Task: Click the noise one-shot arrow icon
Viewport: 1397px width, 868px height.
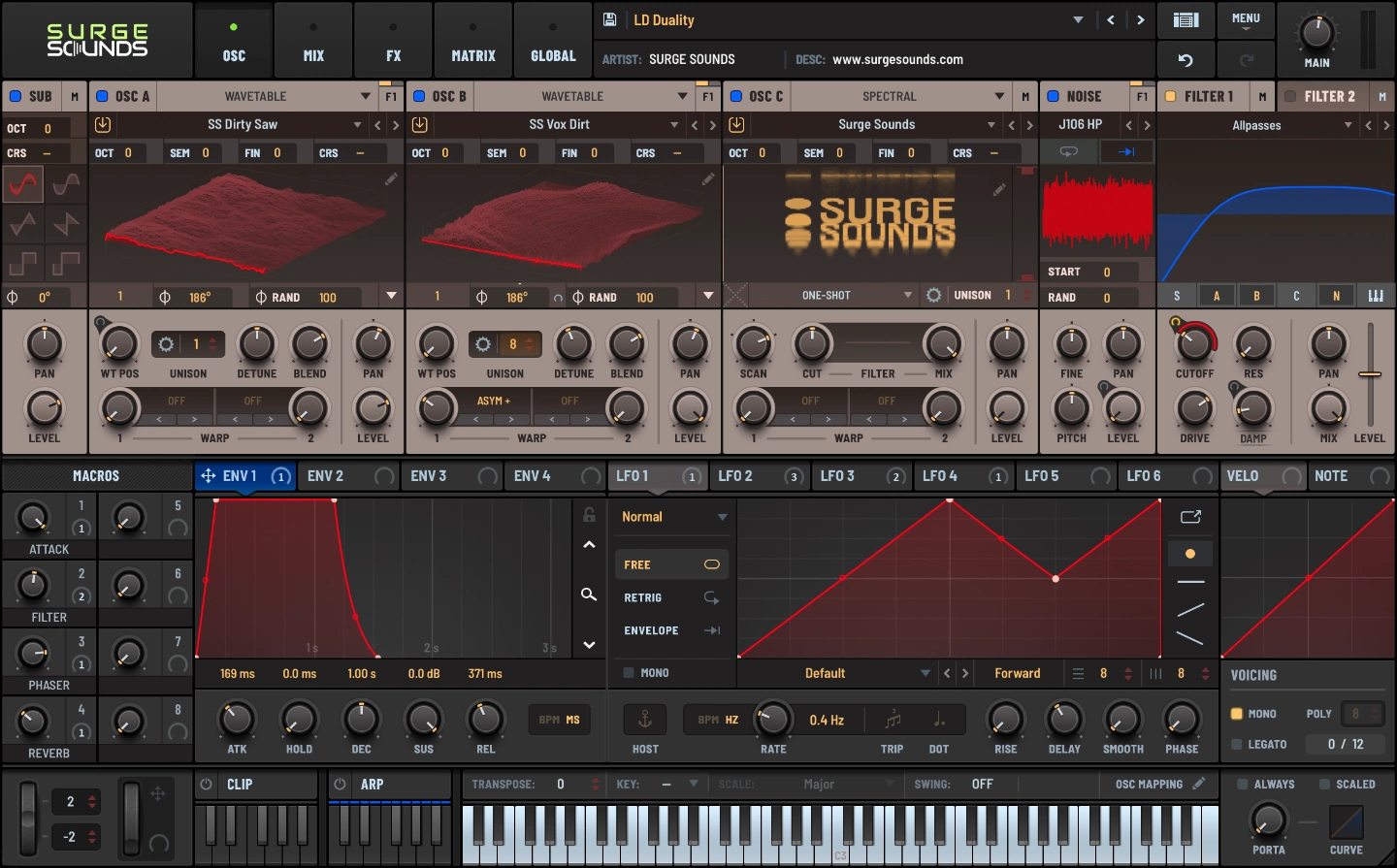Action: [1126, 152]
